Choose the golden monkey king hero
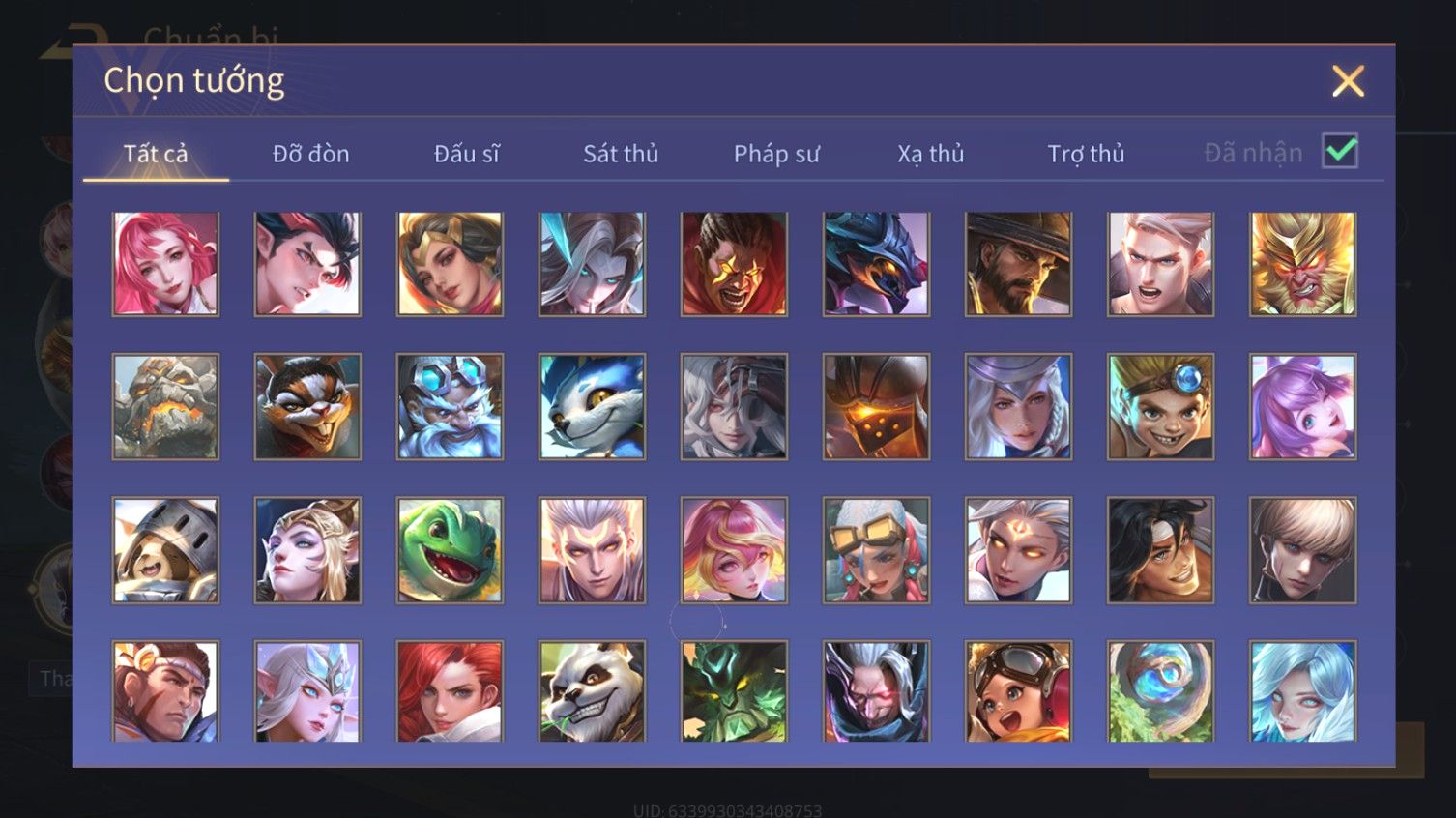Screen dimensions: 1456x818 tap(1302, 264)
